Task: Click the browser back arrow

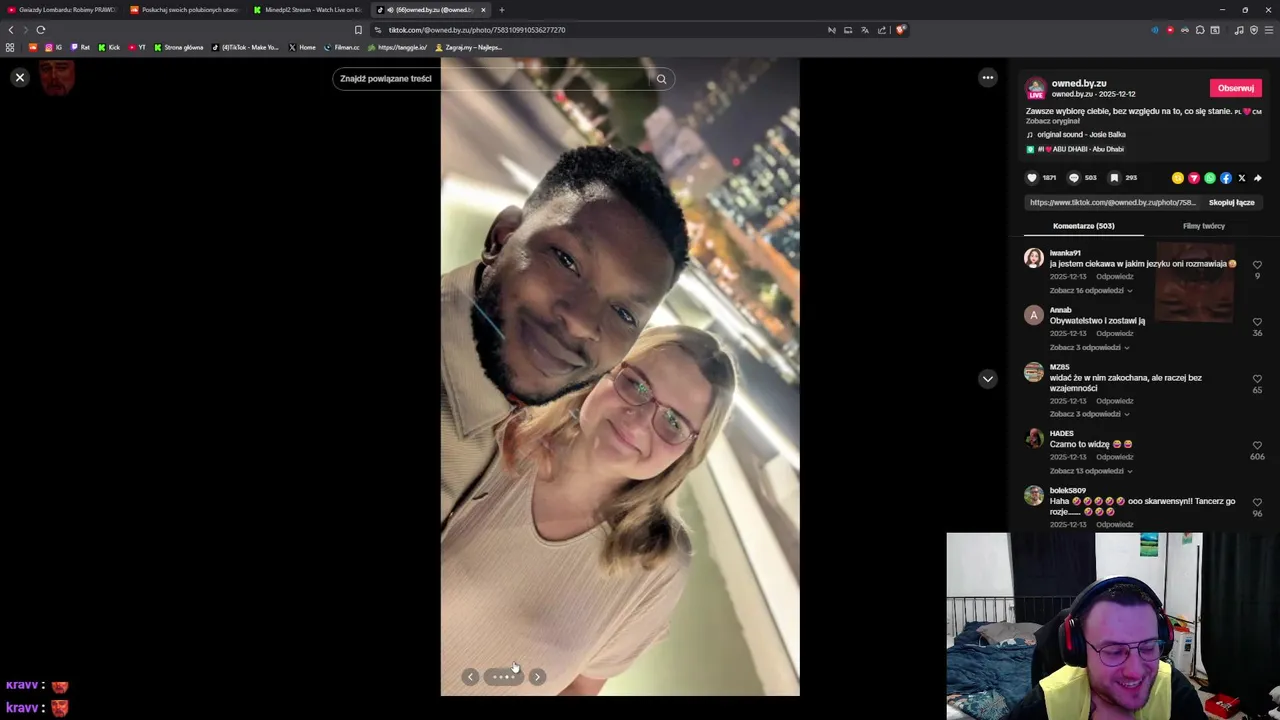Action: [x=11, y=30]
